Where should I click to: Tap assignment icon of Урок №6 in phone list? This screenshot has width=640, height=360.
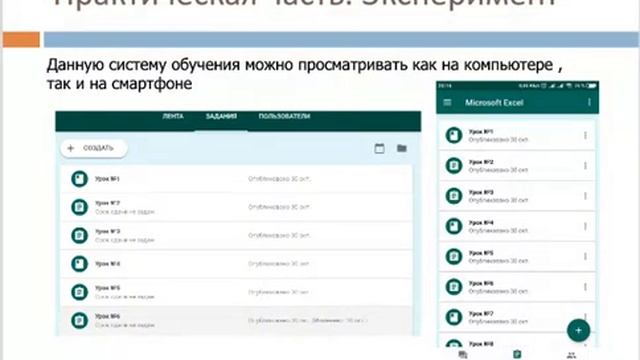tap(453, 287)
